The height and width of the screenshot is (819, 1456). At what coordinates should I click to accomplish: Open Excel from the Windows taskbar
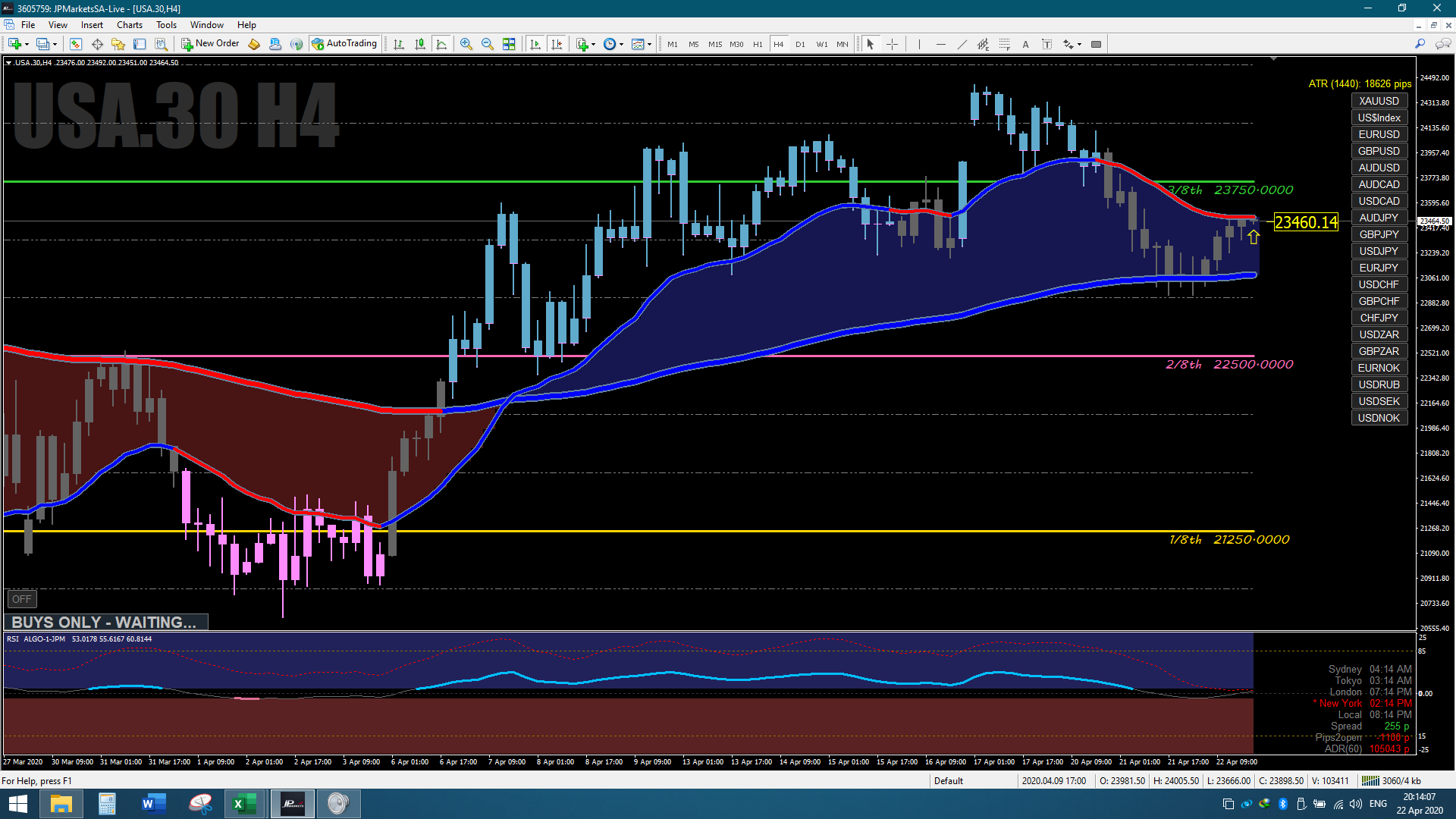pos(244,803)
